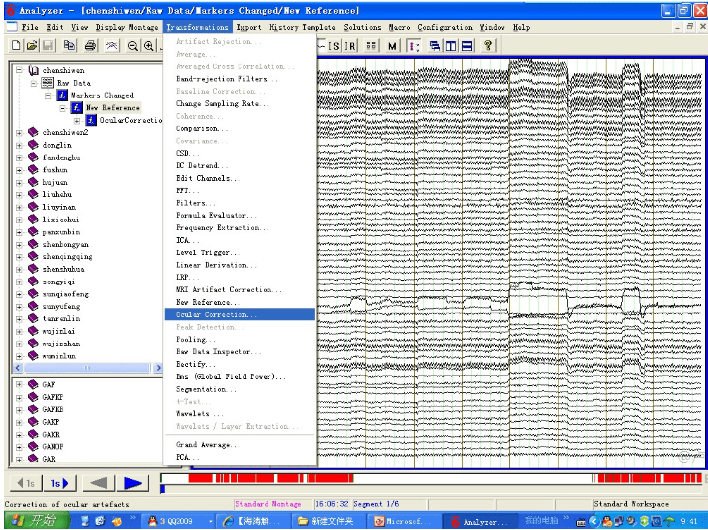Click the cascade windows toolbar icon
The height and width of the screenshot is (530, 708).
point(435,46)
